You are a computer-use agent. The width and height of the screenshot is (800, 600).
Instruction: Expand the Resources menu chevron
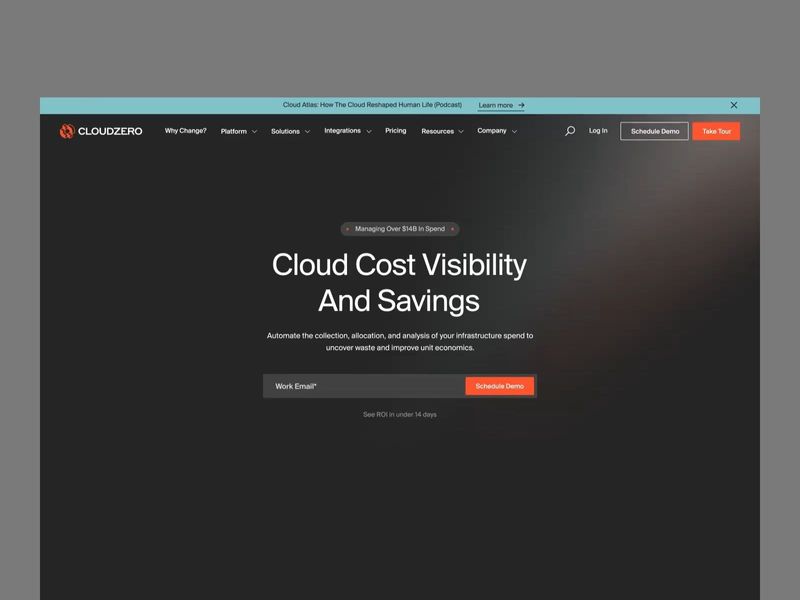pyautogui.click(x=461, y=132)
